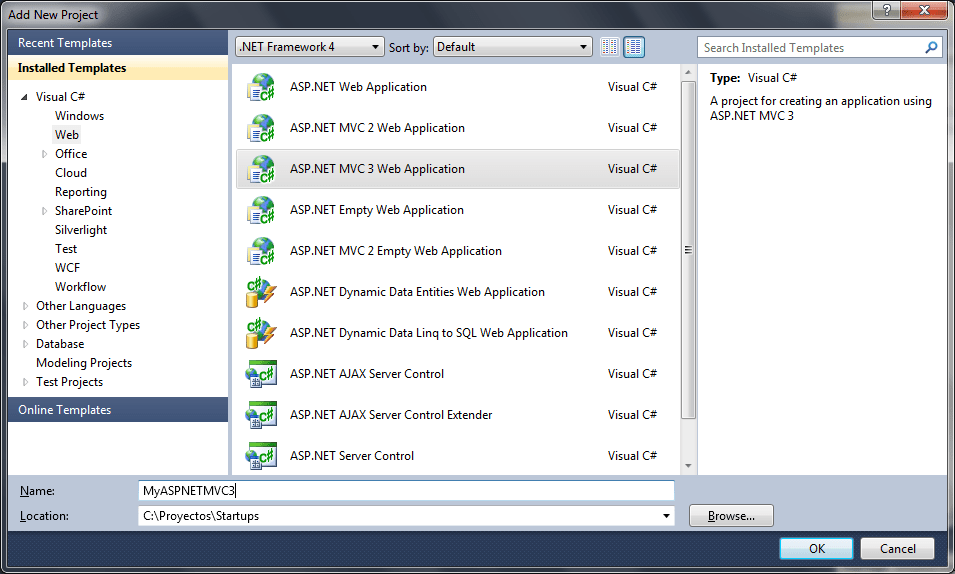This screenshot has height=574, width=955.
Task: Click the AJAX Server Control Extender icon
Action: pos(261,414)
